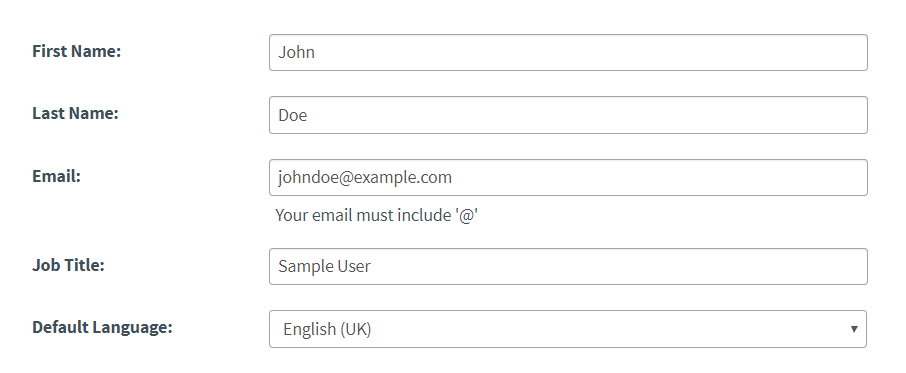Click the First Name input field
This screenshot has width=906, height=373.
click(568, 53)
